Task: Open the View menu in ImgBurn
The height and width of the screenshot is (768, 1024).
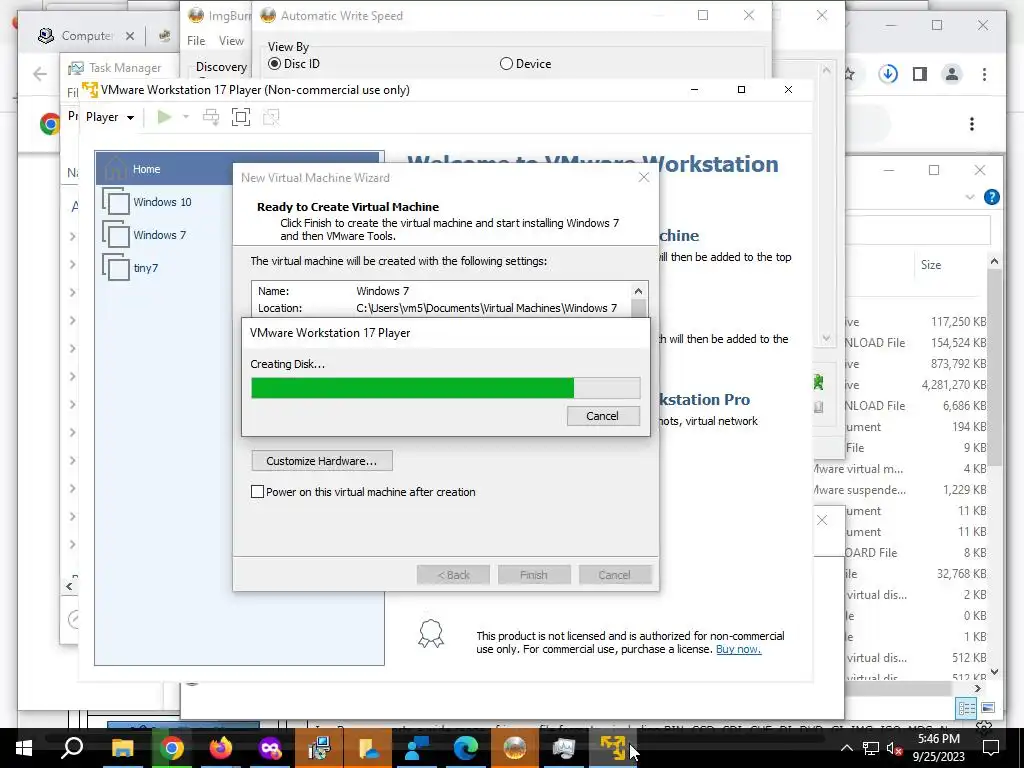Action: [x=231, y=40]
